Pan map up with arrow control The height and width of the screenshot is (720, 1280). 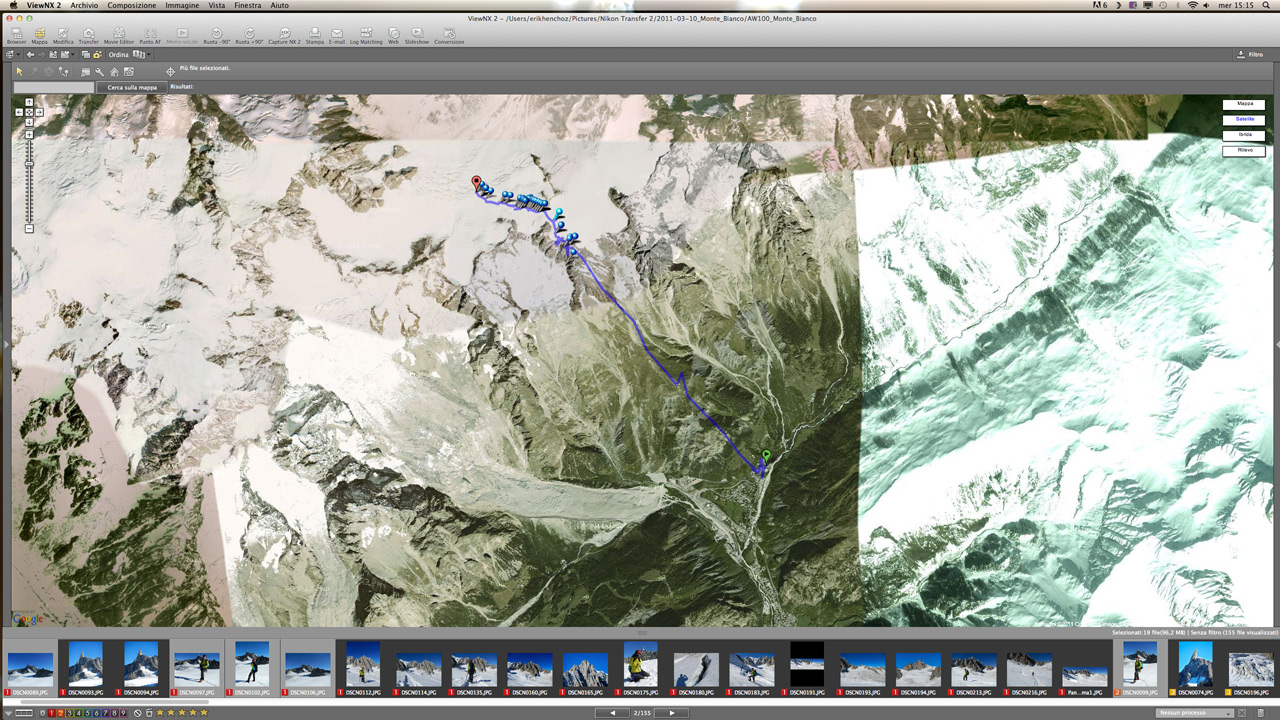pyautogui.click(x=29, y=102)
